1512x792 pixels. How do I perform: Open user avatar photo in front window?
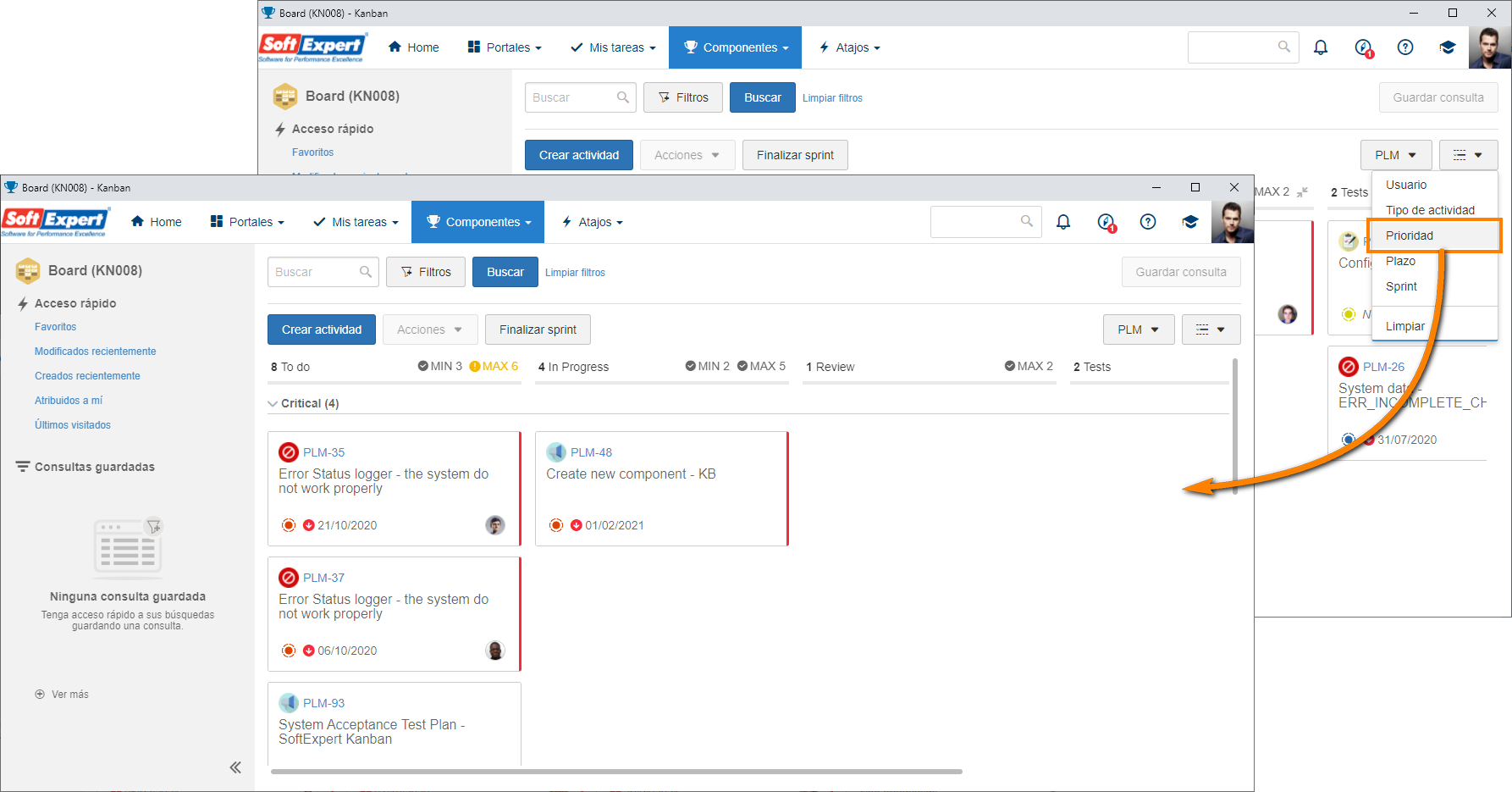[x=1232, y=222]
